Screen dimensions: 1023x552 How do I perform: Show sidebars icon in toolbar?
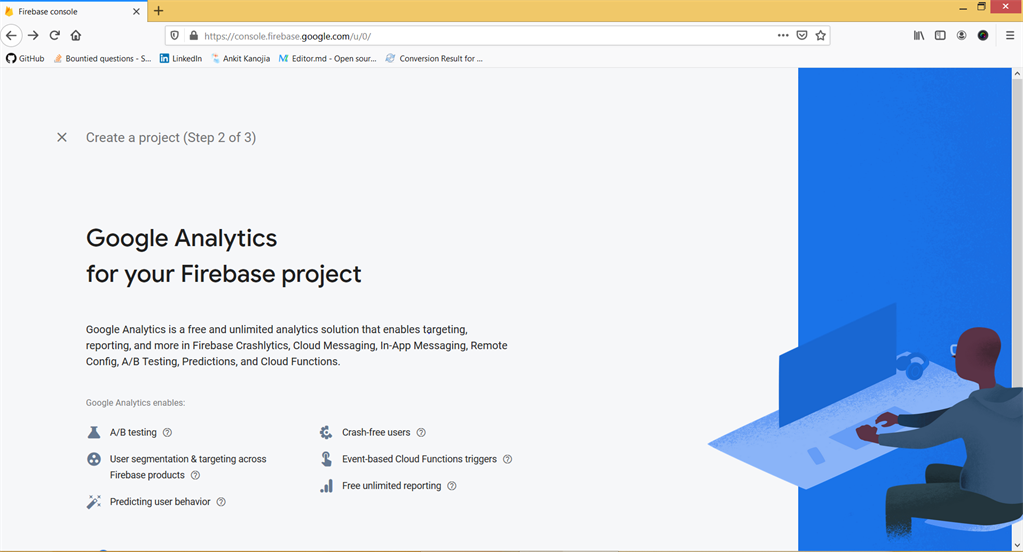[940, 36]
